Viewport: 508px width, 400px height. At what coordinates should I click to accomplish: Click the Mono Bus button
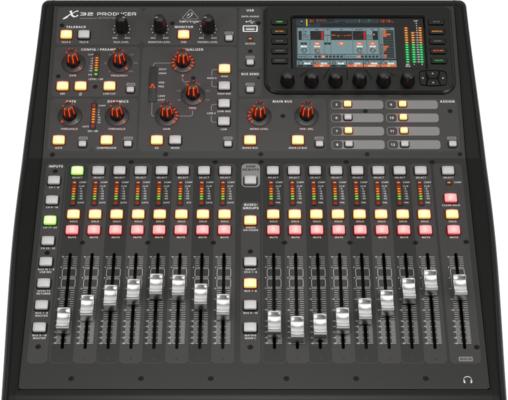coord(250,140)
